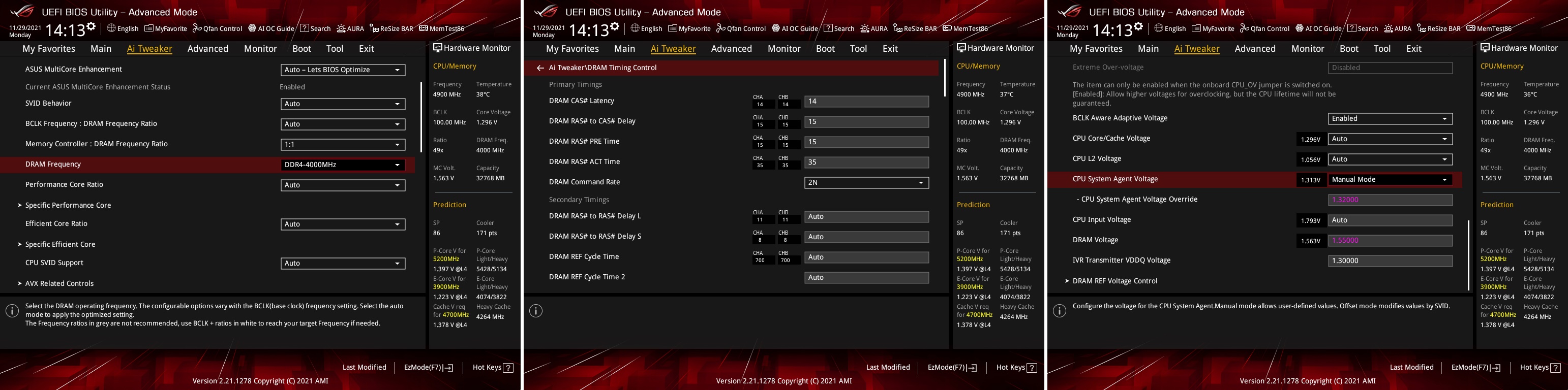The image size is (1568, 390).
Task: Start MemTest86 from the DRAM Frequency screen
Action: 441,28
